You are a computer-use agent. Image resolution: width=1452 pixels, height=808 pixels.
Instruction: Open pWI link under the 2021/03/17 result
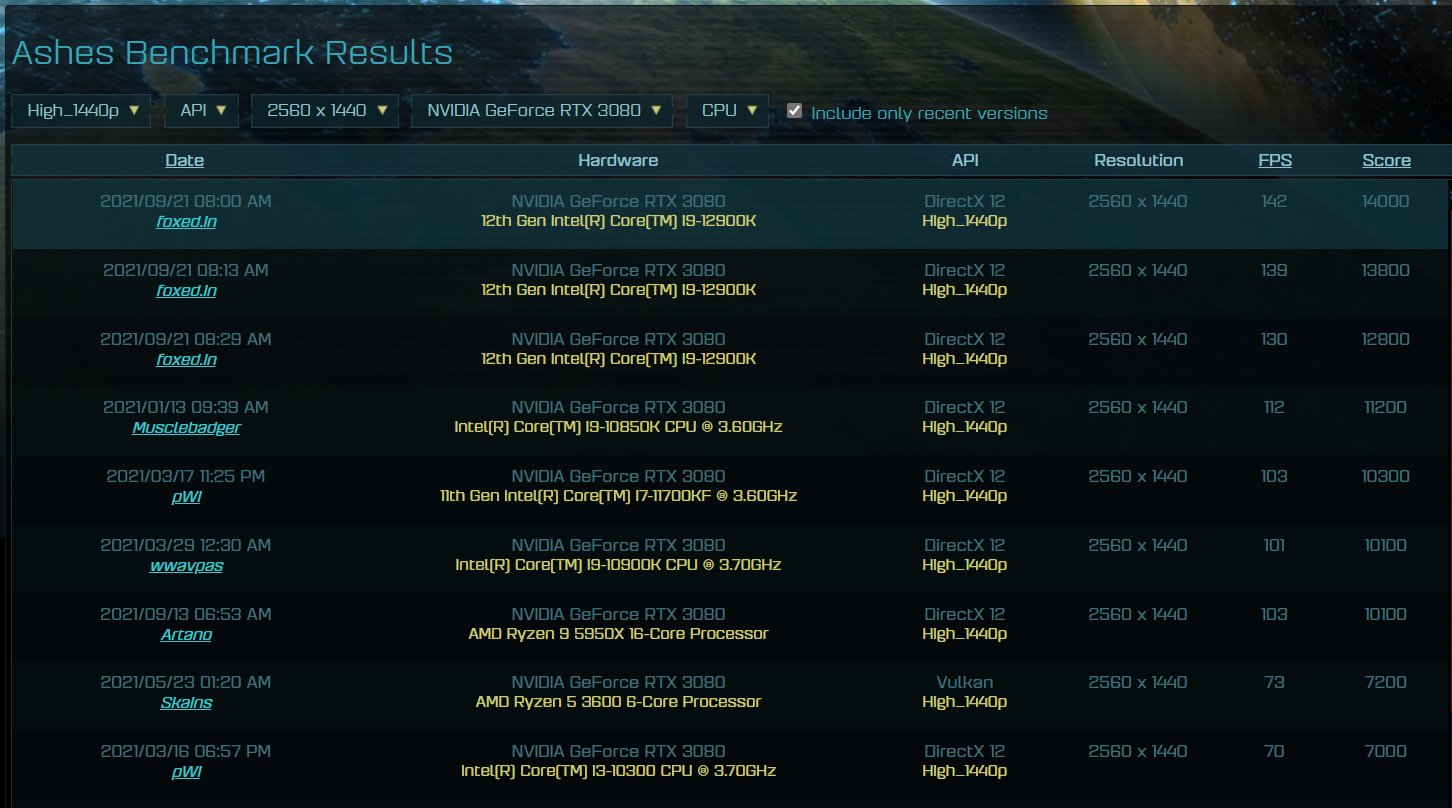coord(186,497)
